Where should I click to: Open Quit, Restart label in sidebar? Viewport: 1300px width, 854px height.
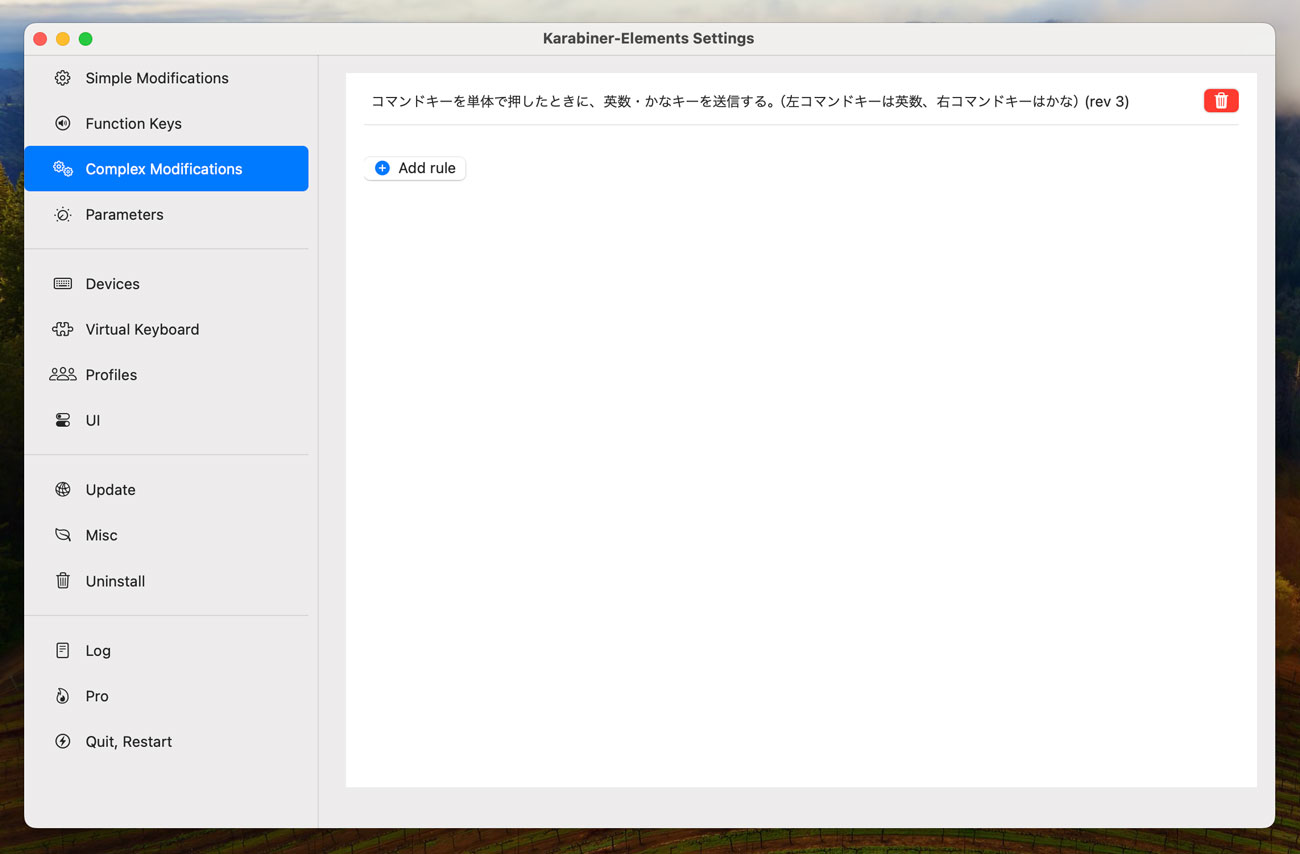(129, 741)
